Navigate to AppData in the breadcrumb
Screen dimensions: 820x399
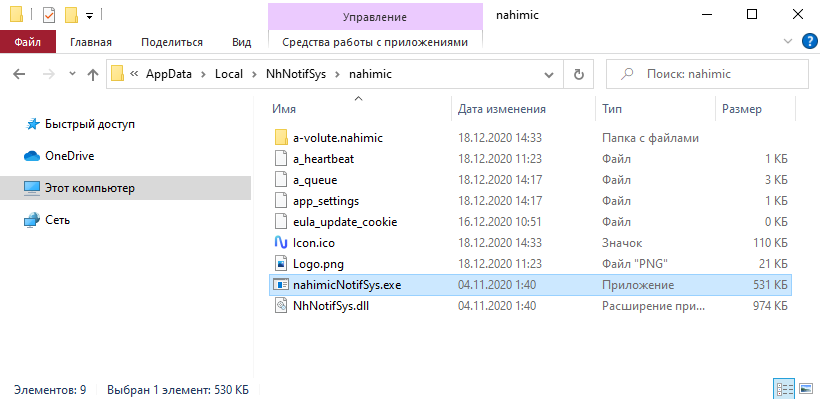point(169,74)
